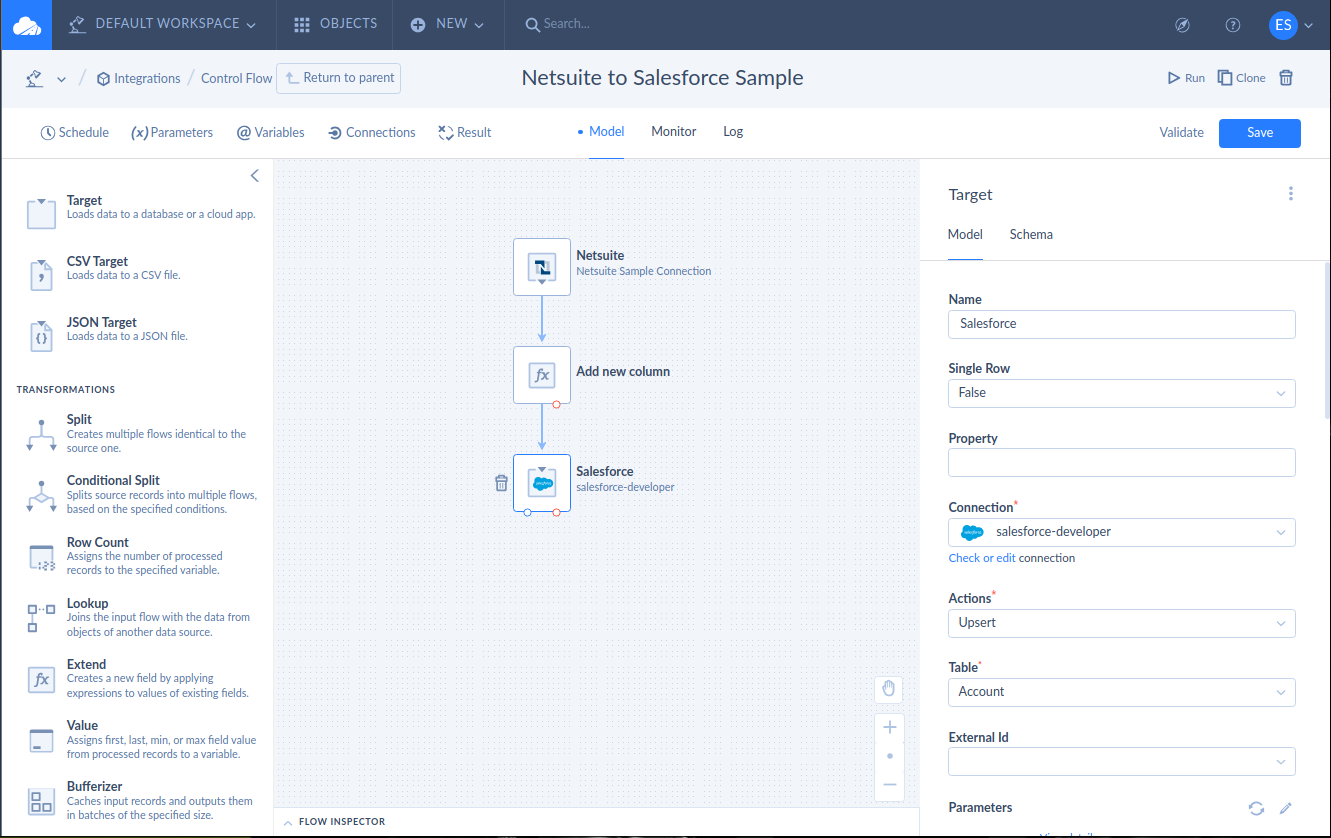Open the Single Row dropdown
1331x838 pixels.
[1121, 393]
